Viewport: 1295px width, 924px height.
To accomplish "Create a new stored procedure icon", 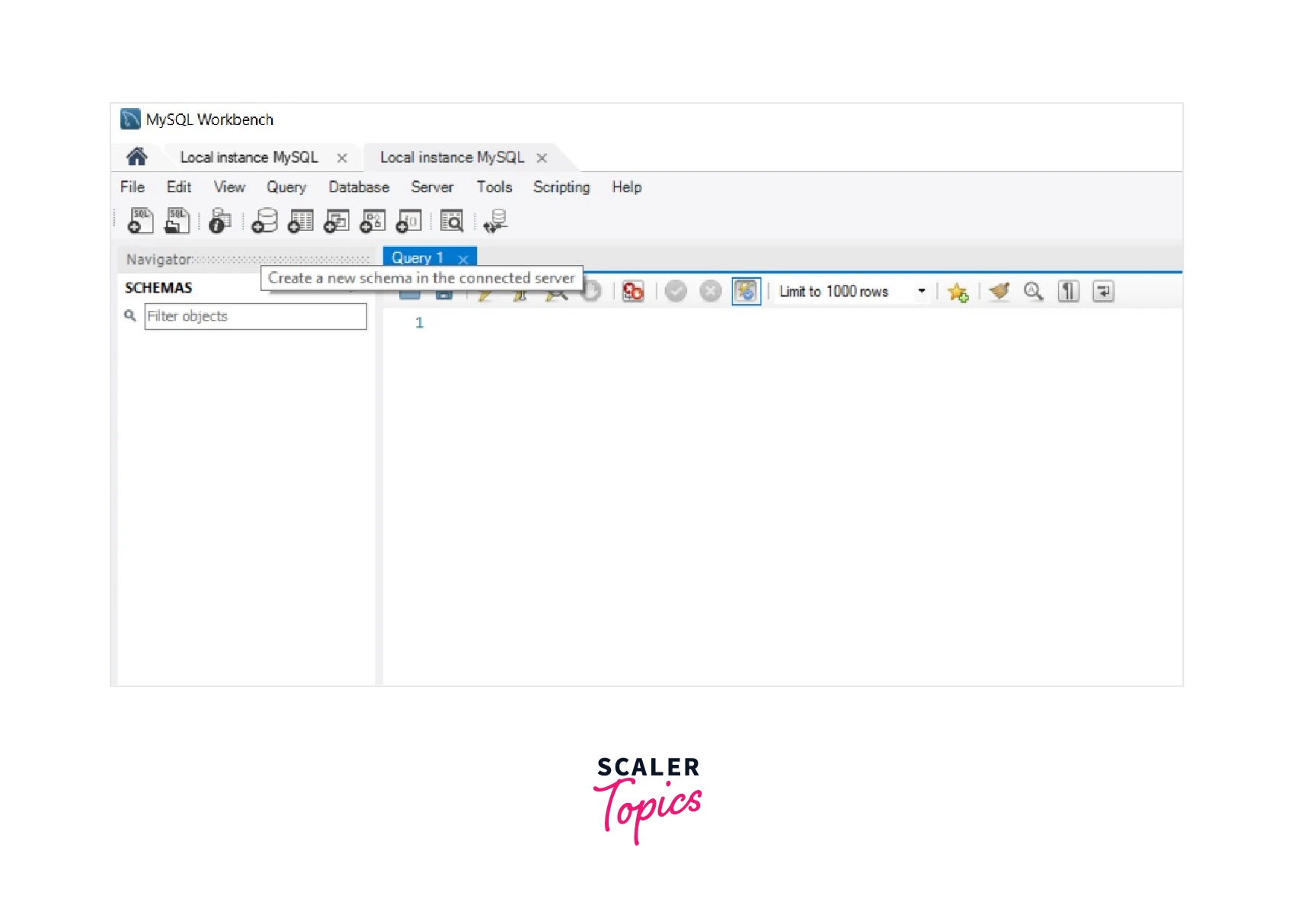I will [x=373, y=221].
